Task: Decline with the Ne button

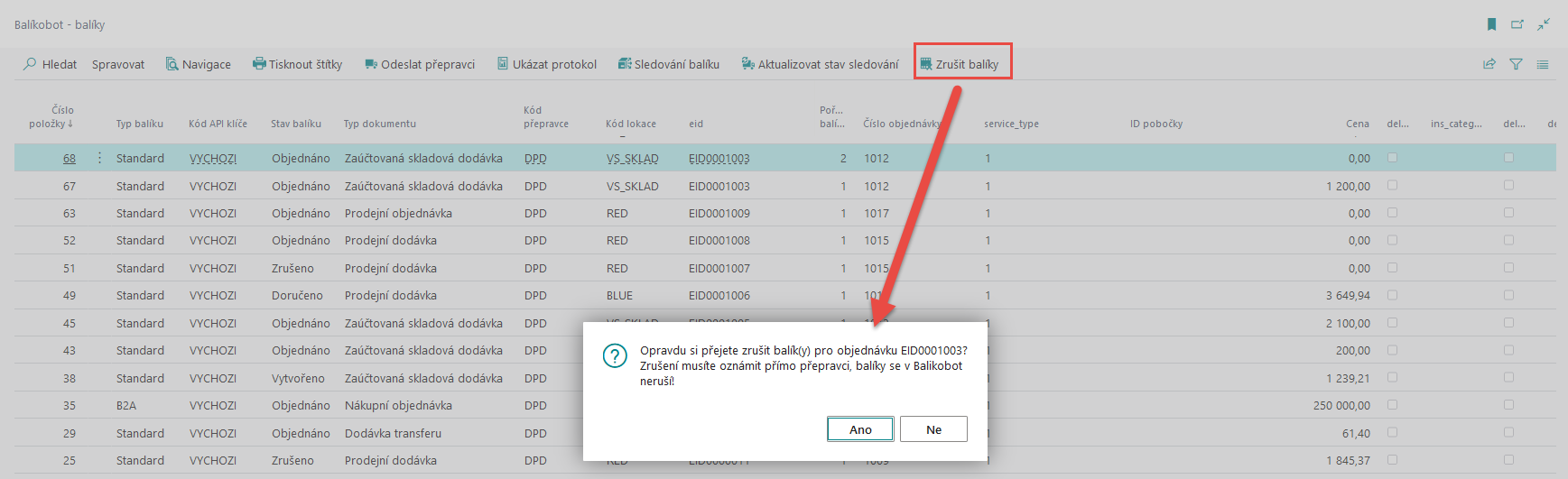Action: pos(933,429)
